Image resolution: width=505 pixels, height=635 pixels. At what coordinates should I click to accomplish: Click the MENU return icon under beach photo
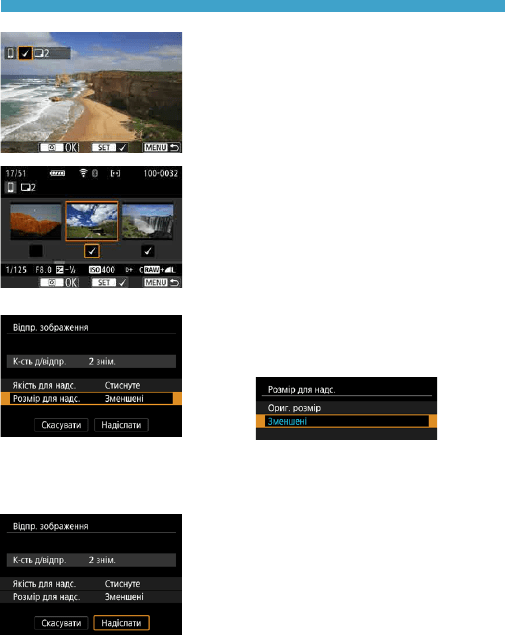162,147
